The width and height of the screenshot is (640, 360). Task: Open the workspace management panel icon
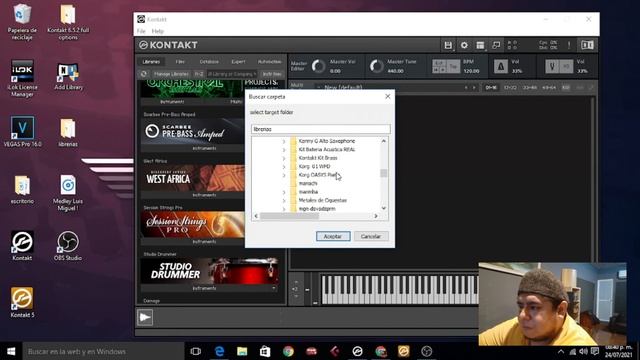point(480,45)
